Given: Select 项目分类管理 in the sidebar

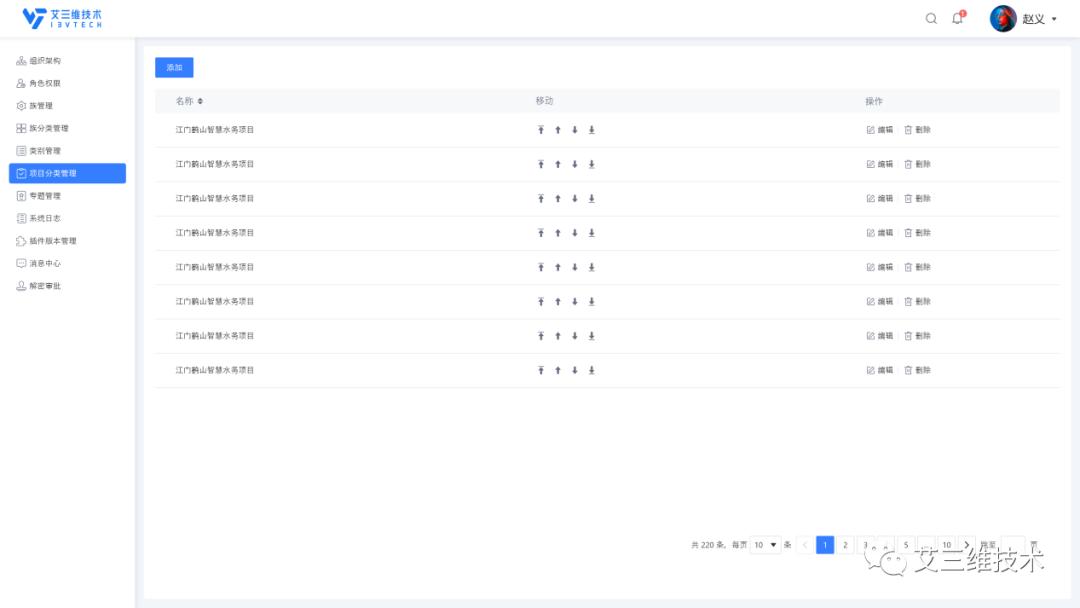Looking at the screenshot, I should coord(68,174).
